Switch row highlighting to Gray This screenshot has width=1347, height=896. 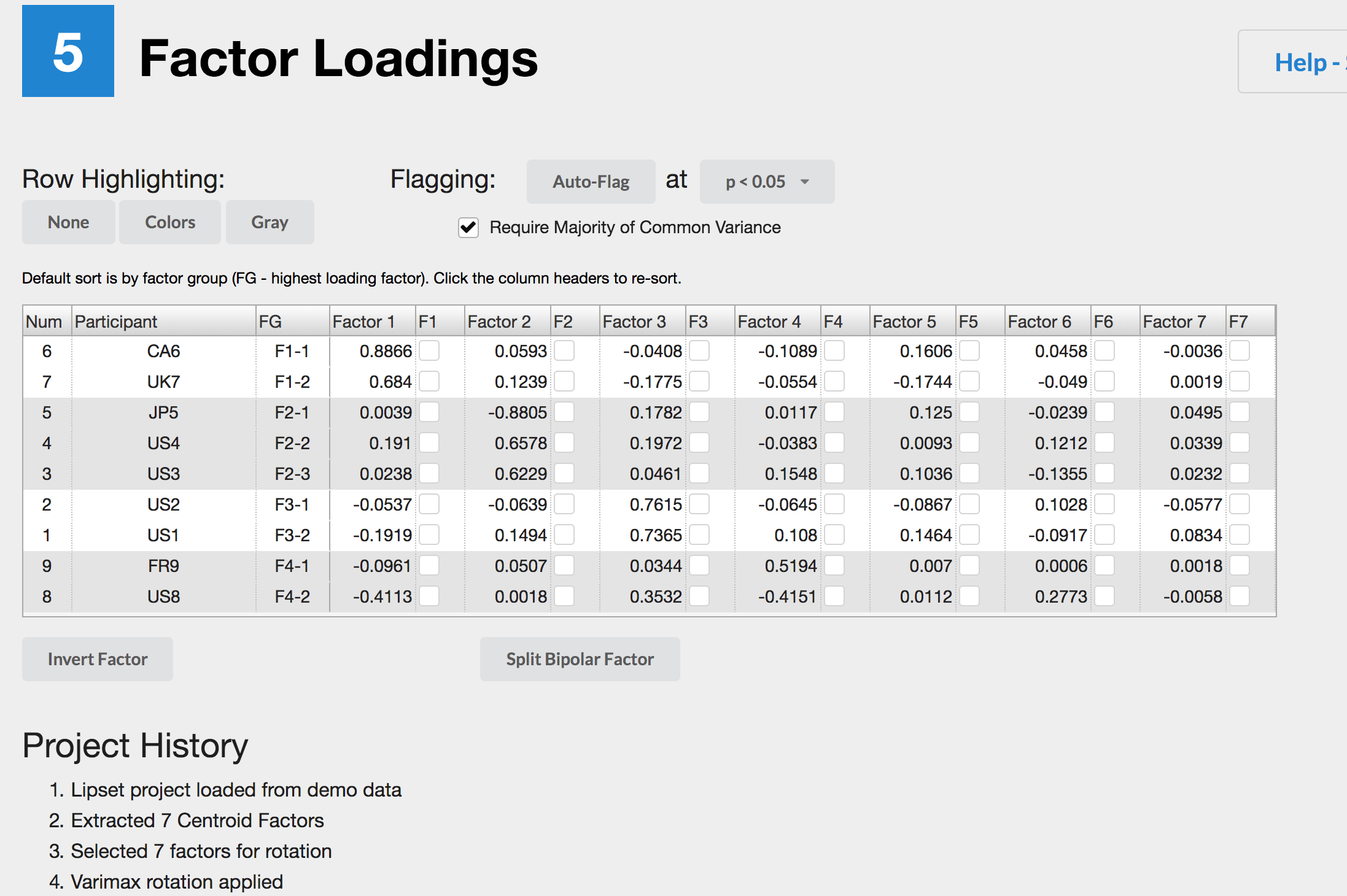270,222
